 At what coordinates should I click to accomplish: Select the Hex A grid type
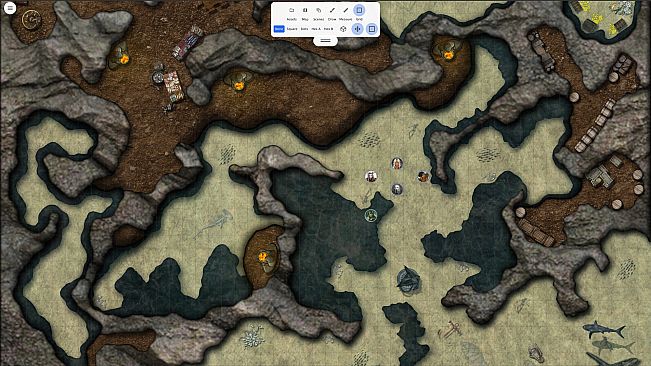tap(316, 29)
